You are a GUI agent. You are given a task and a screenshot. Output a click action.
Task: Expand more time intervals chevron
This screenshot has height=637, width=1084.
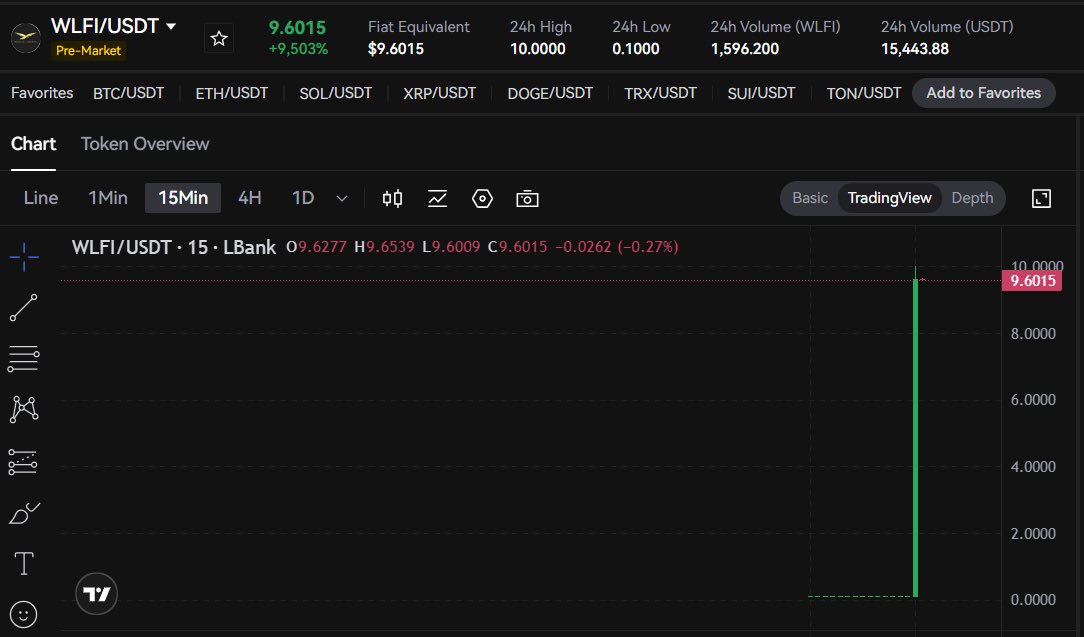(342, 199)
